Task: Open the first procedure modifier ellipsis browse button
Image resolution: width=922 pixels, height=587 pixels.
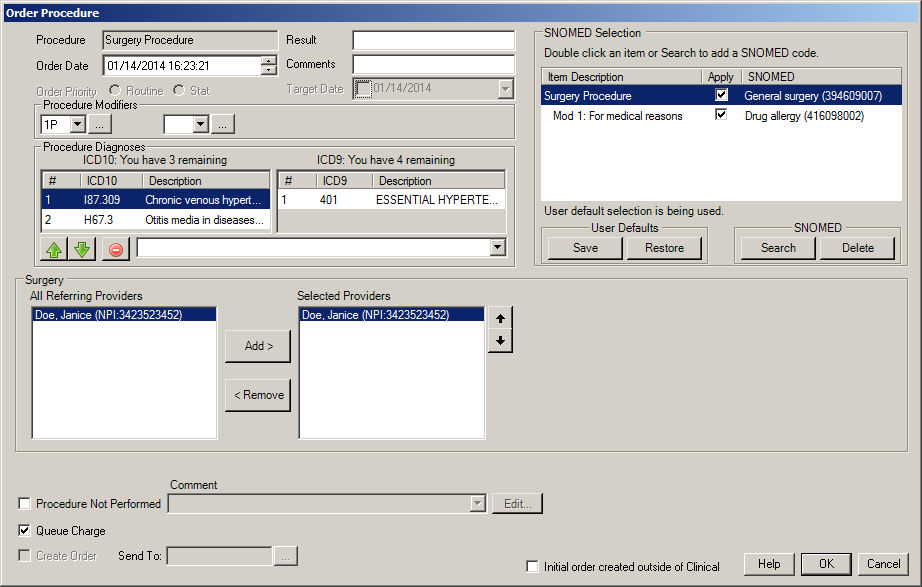Action: tap(100, 124)
